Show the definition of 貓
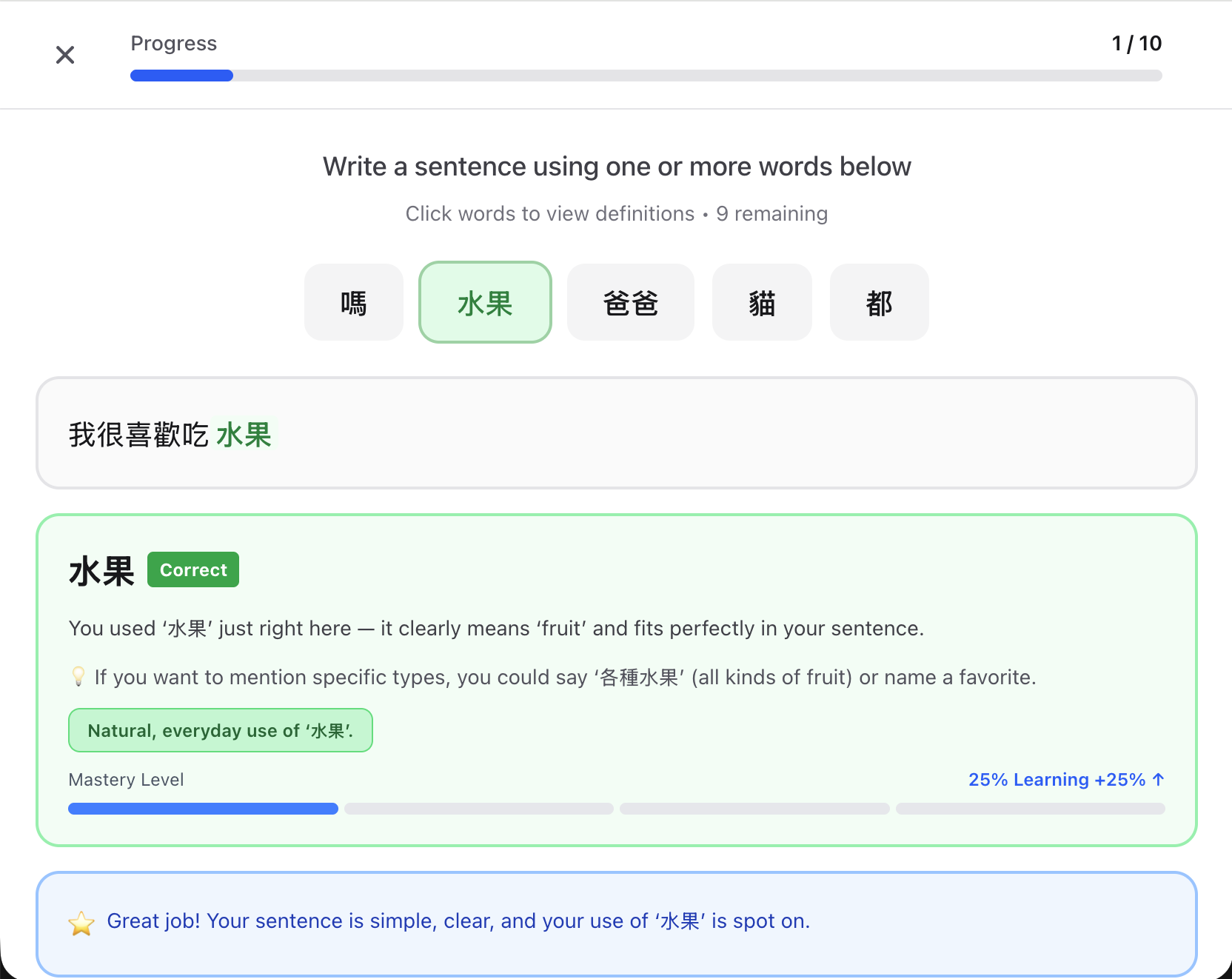The height and width of the screenshot is (979, 1232). coord(761,303)
